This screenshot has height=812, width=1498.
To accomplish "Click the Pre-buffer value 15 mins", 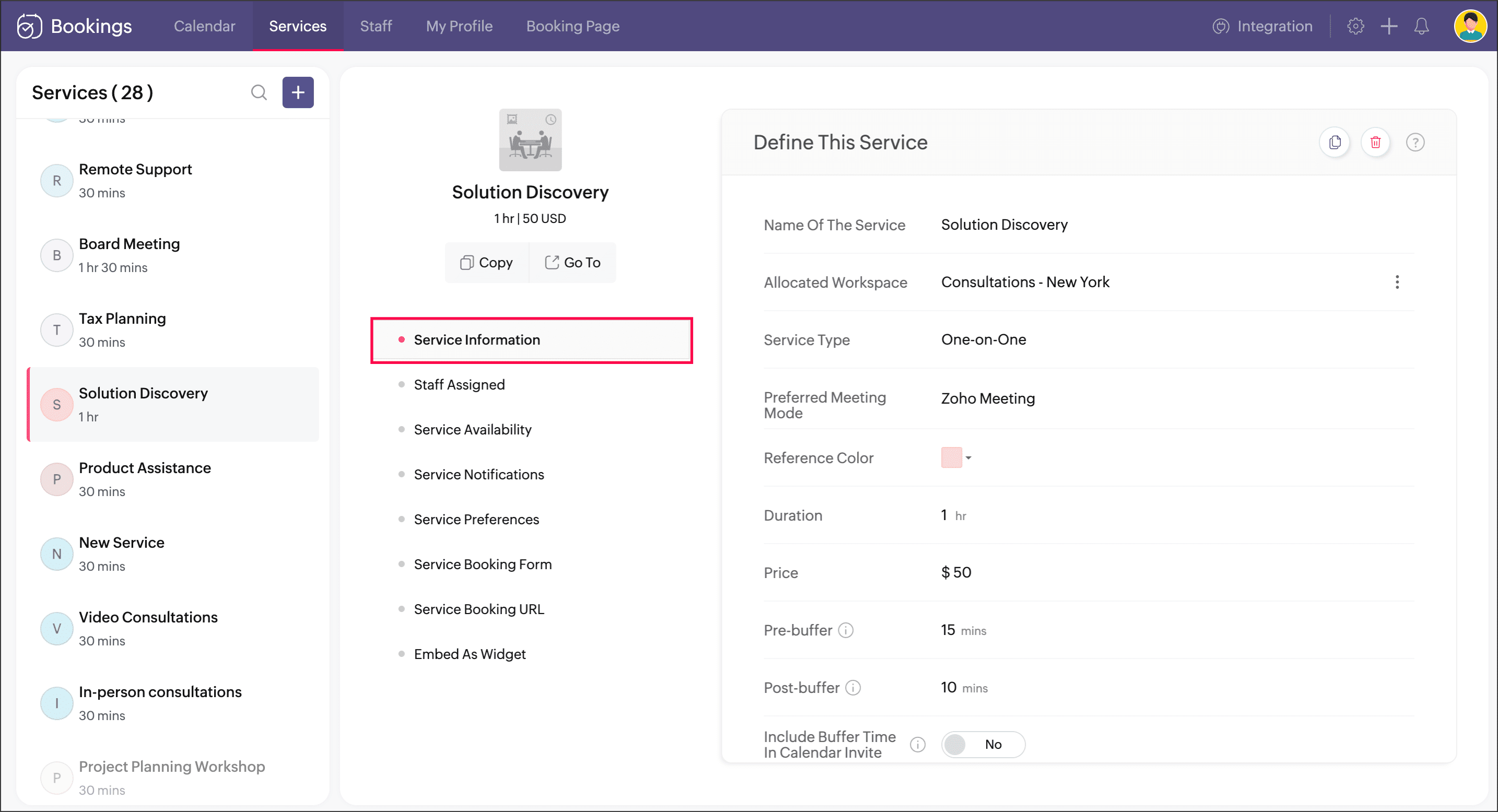I will 963,630.
